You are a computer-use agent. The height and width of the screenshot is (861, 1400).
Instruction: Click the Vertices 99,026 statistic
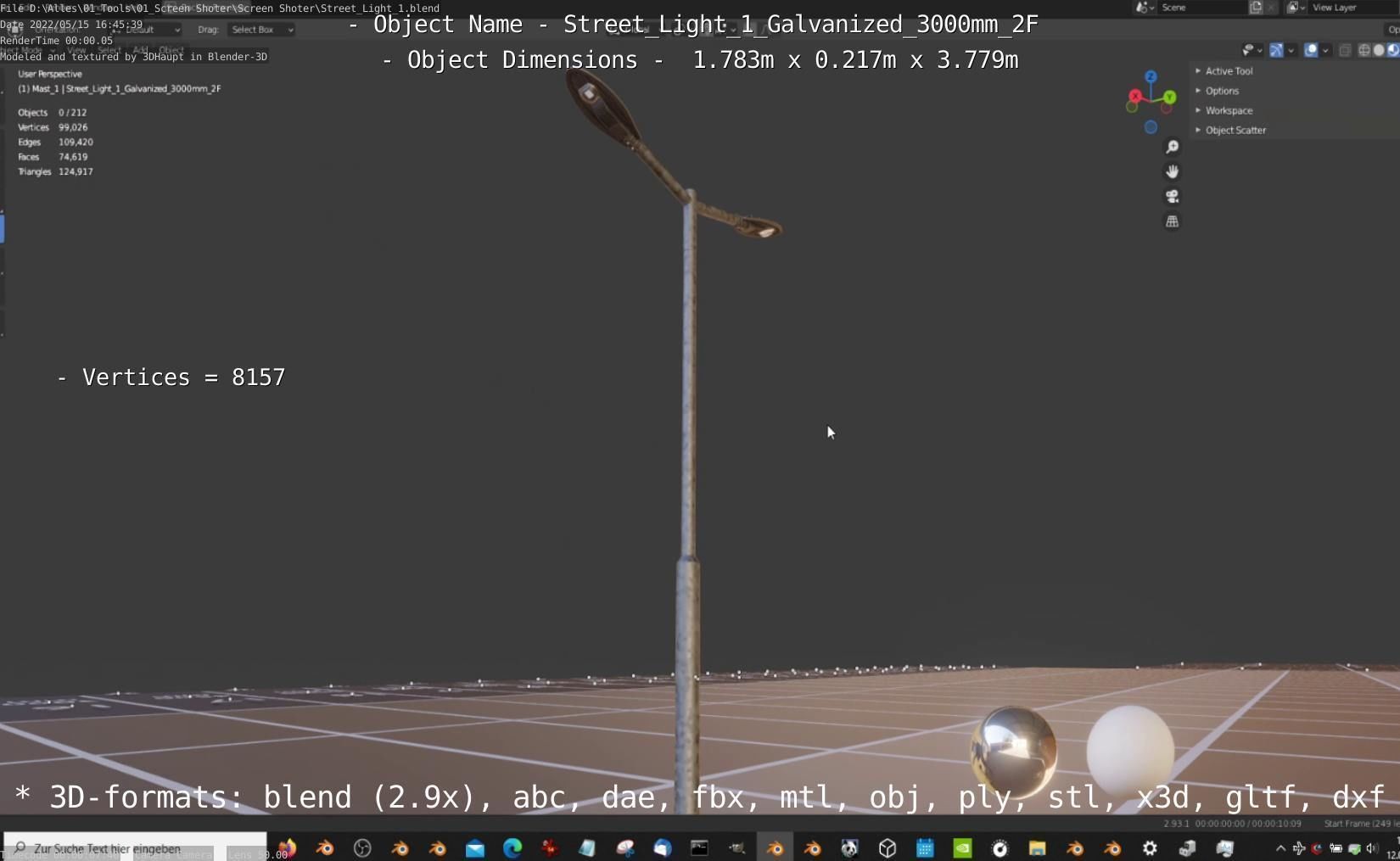click(x=53, y=127)
